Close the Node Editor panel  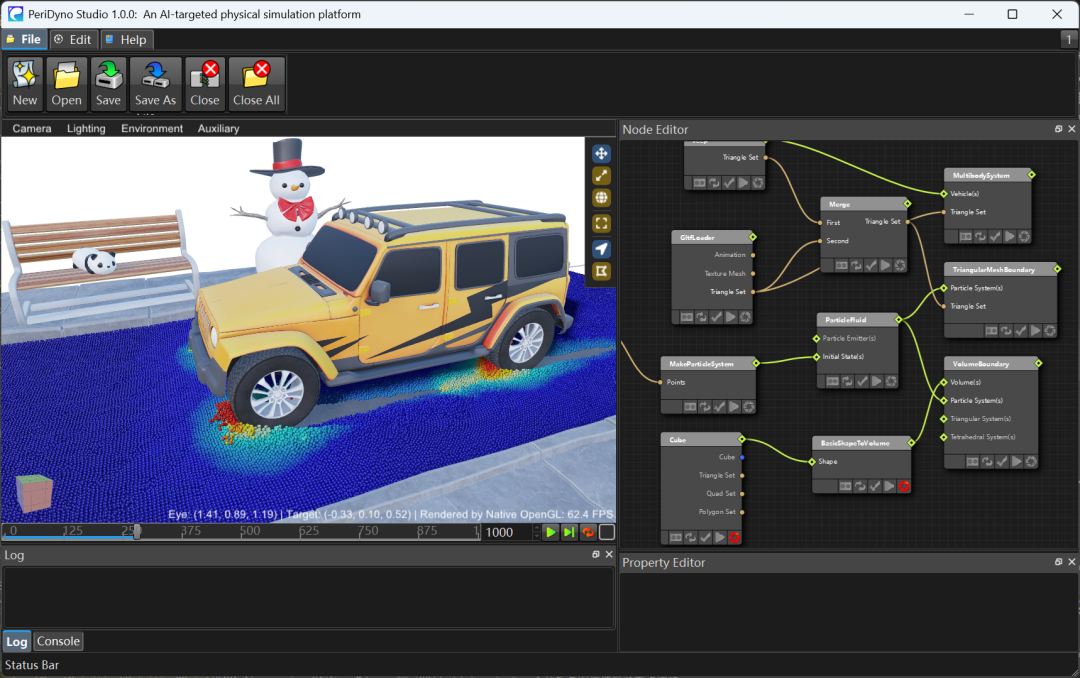tap(1072, 129)
